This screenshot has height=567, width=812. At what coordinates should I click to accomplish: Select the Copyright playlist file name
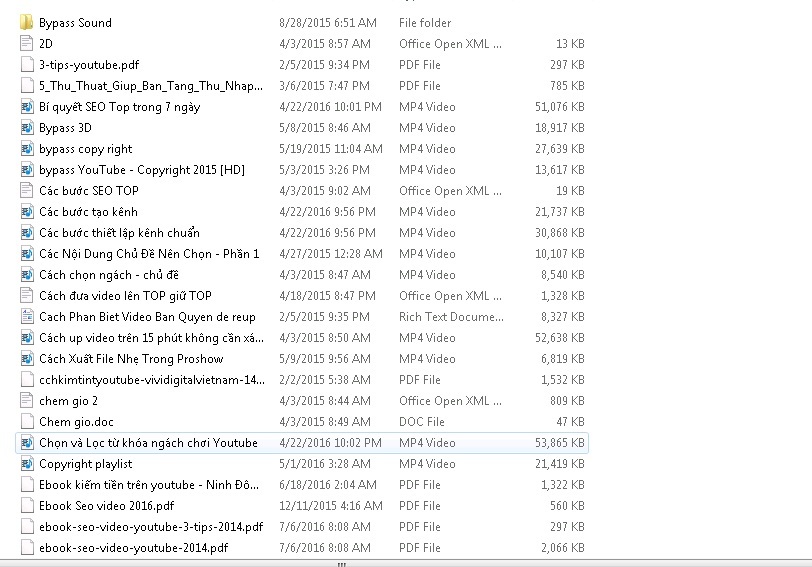point(85,464)
